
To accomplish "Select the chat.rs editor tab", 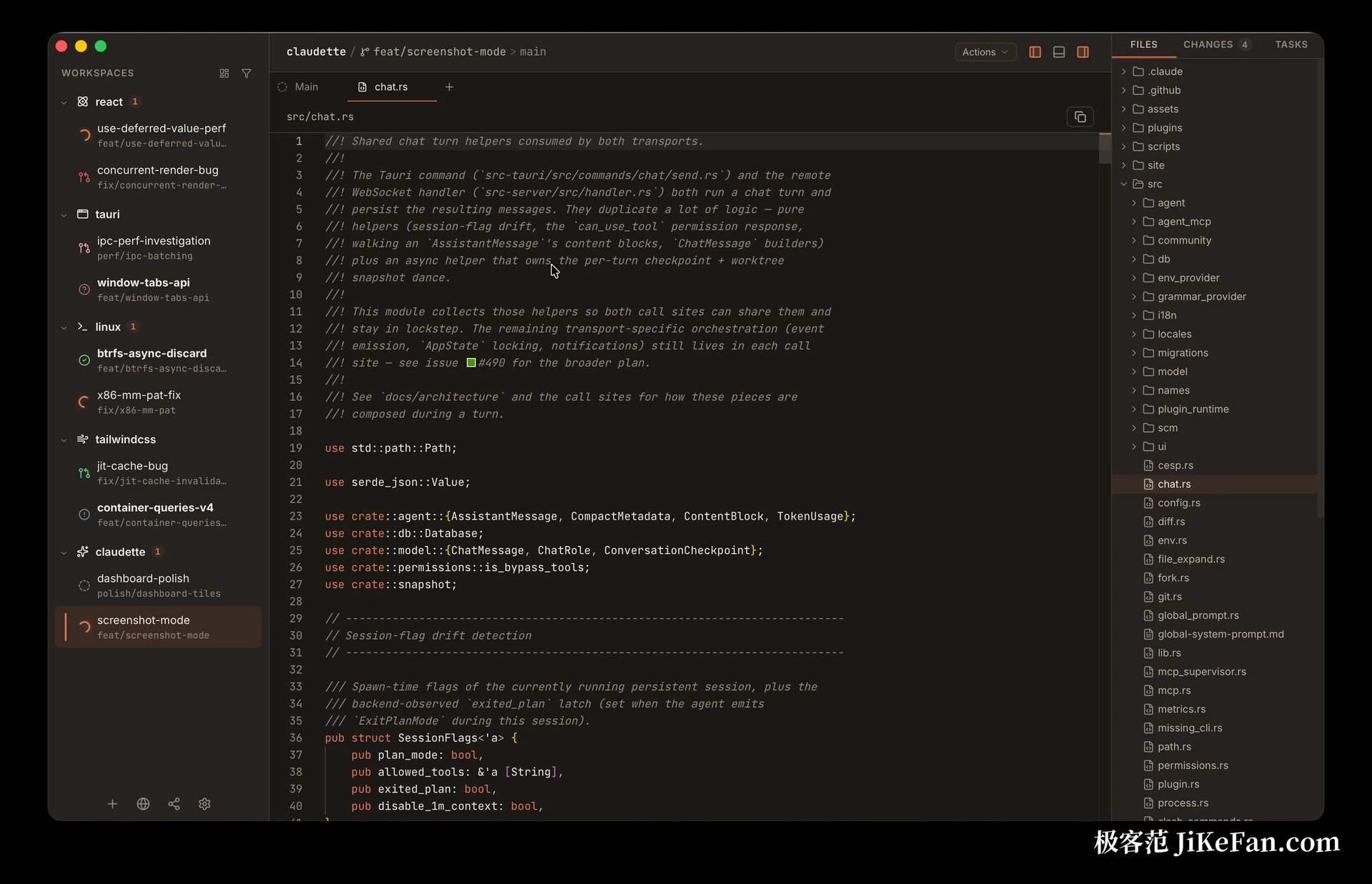I will click(391, 87).
